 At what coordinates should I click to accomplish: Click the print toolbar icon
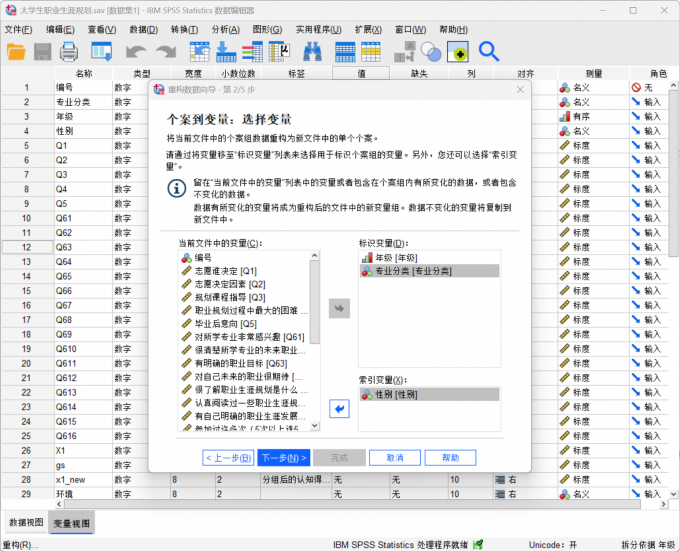tap(69, 52)
